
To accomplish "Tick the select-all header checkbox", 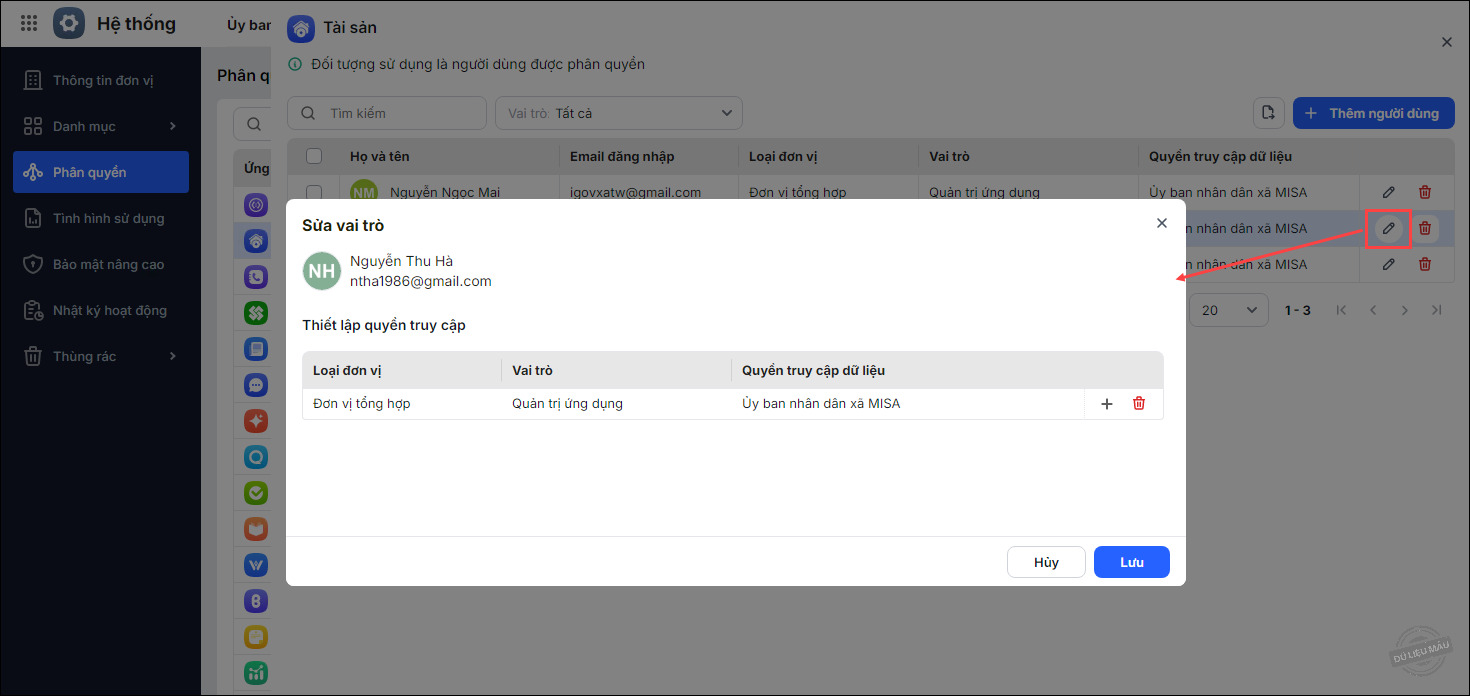I will [314, 156].
